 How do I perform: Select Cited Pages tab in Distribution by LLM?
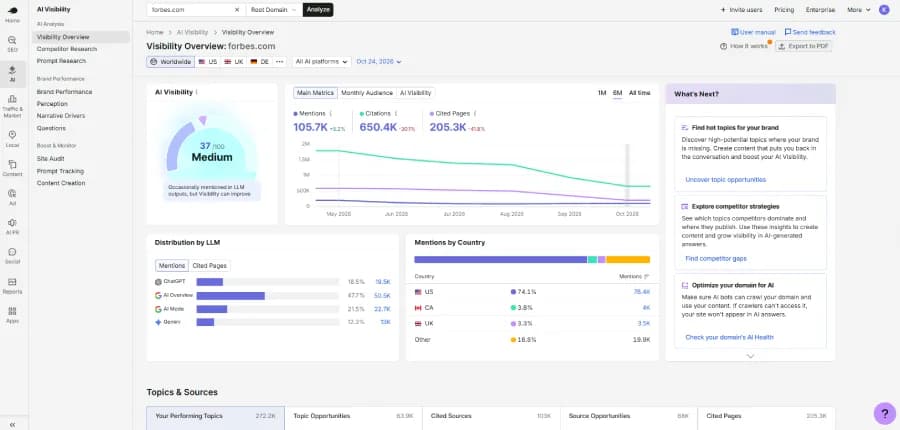click(x=210, y=266)
